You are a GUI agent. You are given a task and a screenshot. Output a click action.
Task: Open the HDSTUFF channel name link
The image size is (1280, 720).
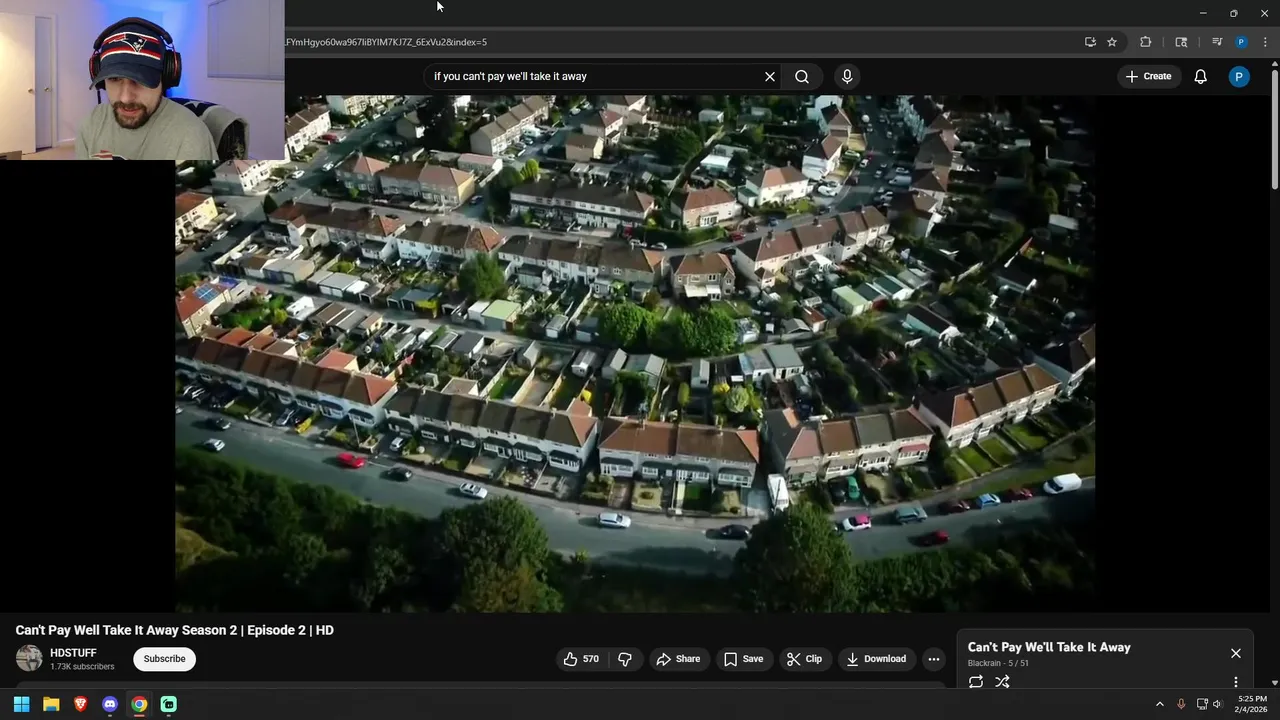[x=73, y=653]
